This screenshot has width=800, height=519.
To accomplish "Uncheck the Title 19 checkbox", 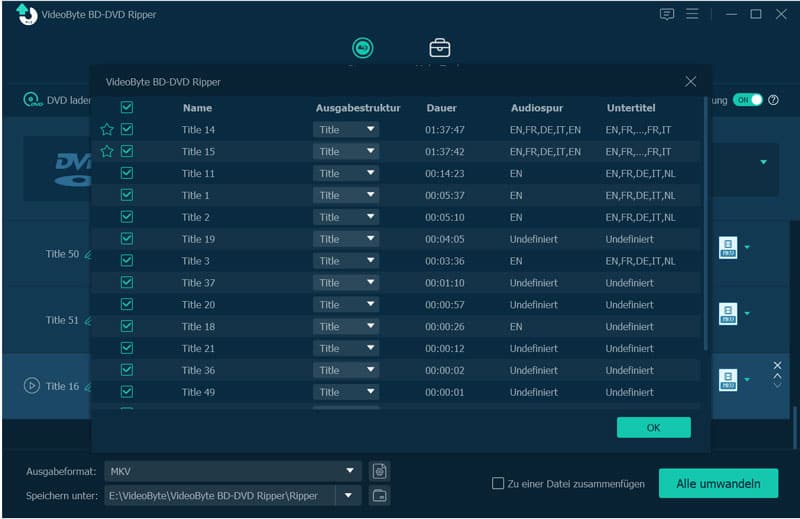I will (x=127, y=238).
